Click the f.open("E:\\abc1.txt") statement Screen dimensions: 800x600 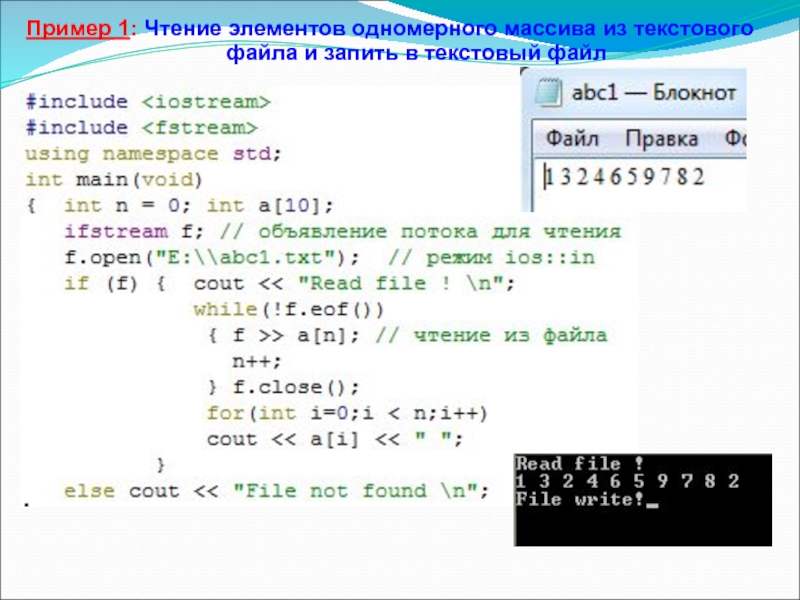[212, 257]
